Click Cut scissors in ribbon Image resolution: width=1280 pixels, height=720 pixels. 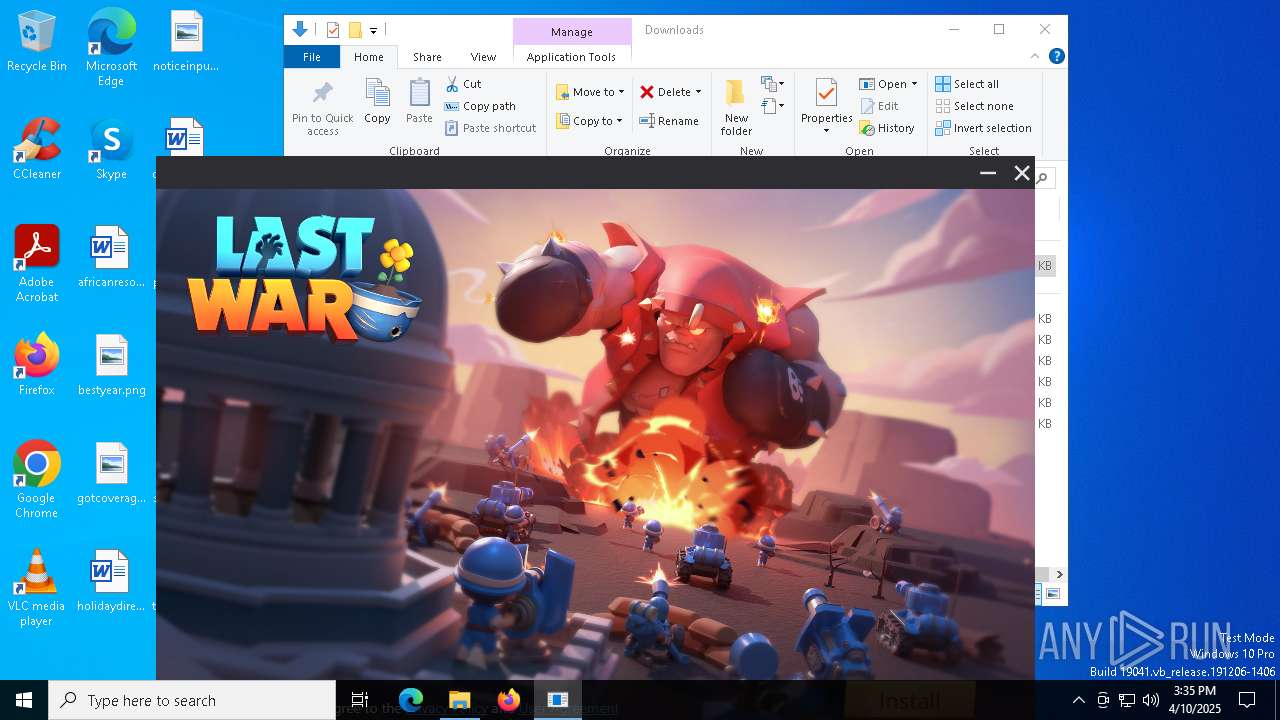(x=463, y=84)
